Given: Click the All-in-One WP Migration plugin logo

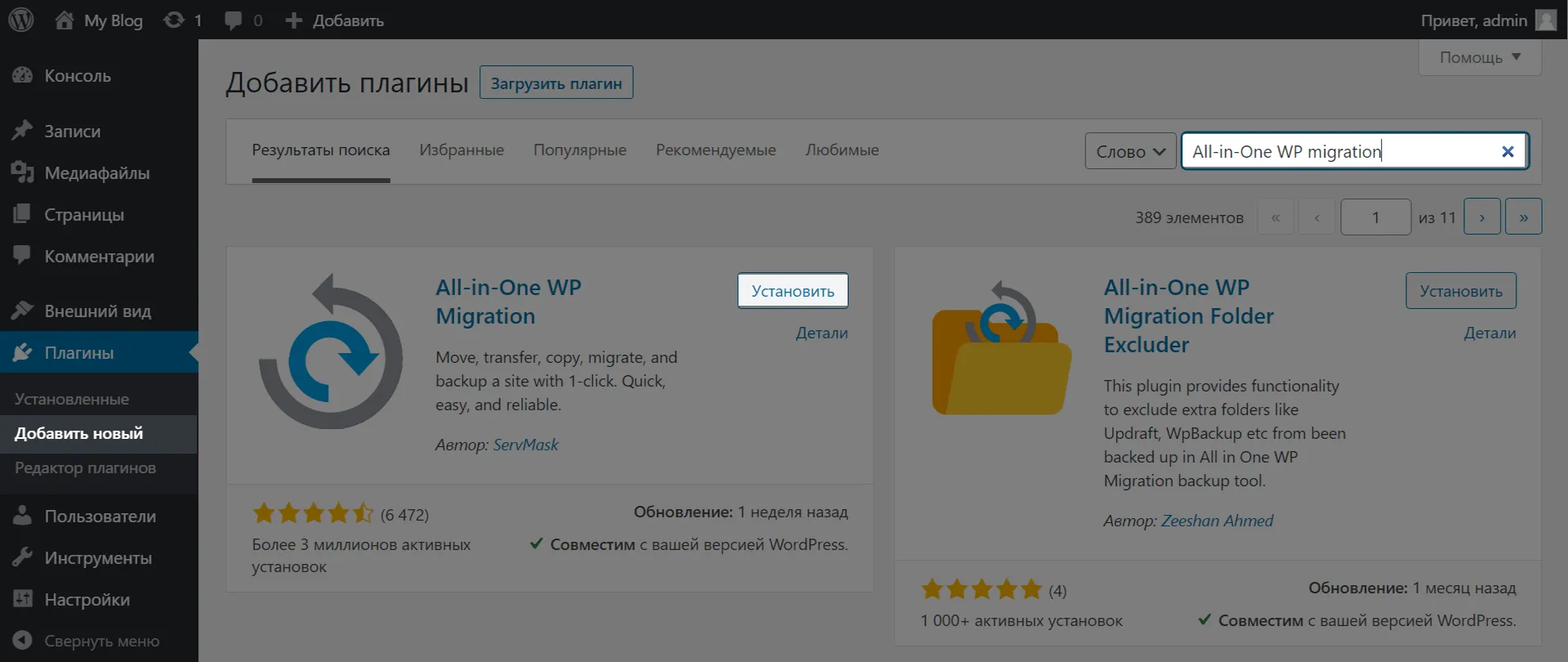Looking at the screenshot, I should pyautogui.click(x=331, y=351).
